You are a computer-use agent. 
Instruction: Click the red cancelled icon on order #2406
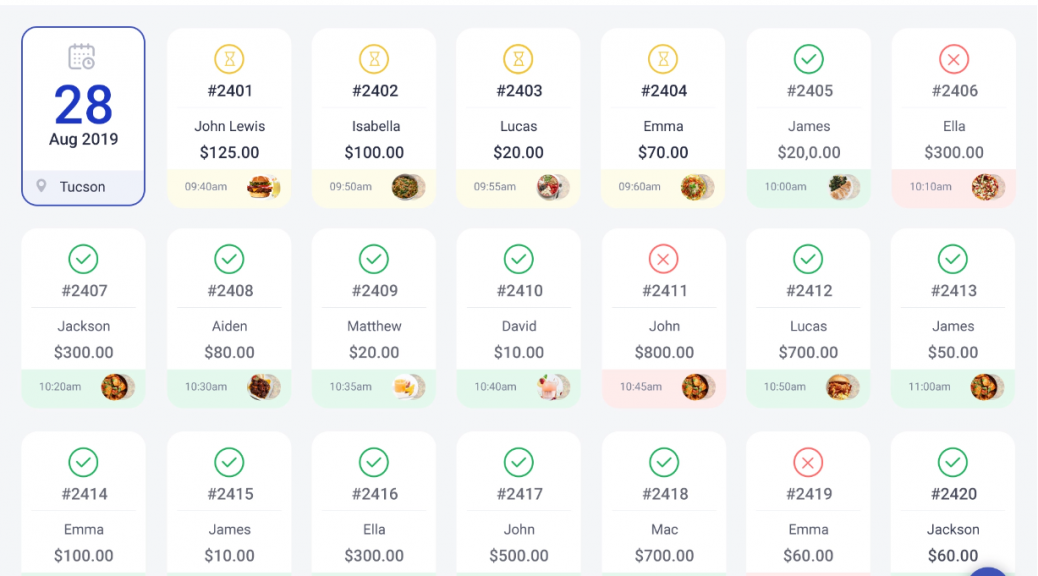pyautogui.click(x=953, y=59)
